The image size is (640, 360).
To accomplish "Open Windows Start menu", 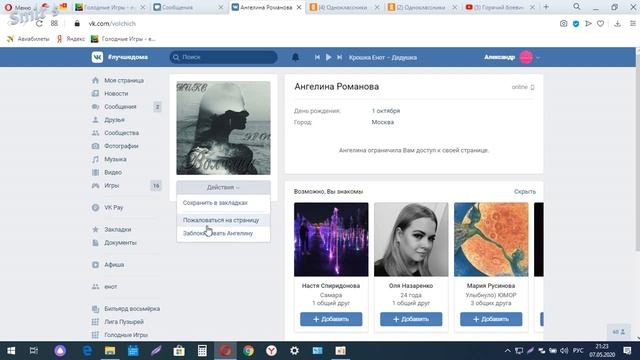I will 11,351.
